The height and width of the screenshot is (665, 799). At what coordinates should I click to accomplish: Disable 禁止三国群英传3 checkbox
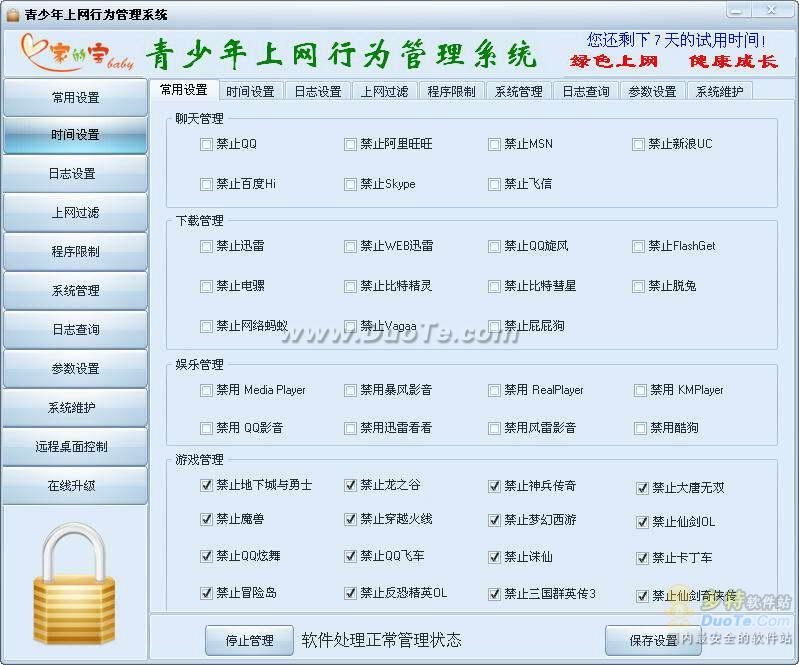(x=494, y=595)
